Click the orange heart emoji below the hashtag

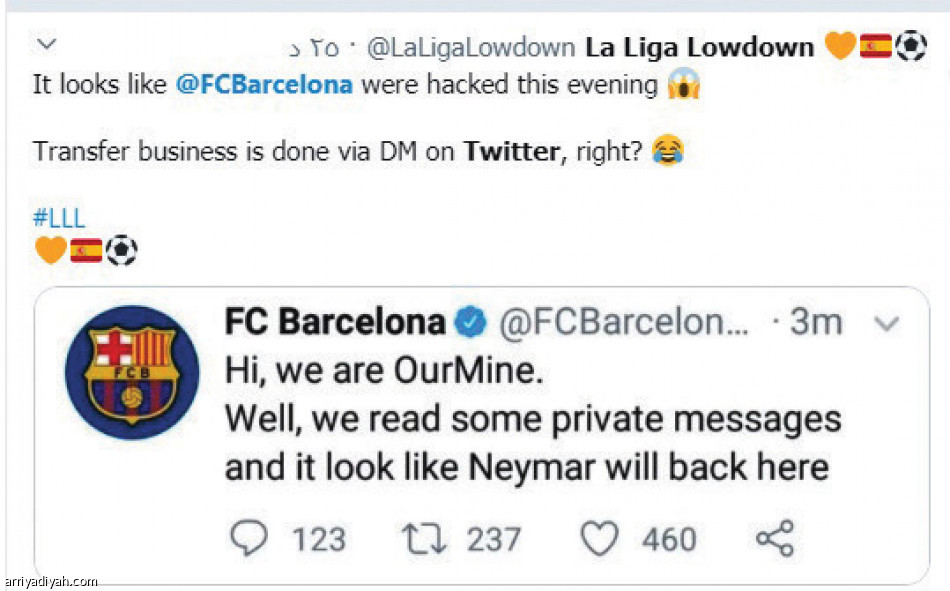49,249
